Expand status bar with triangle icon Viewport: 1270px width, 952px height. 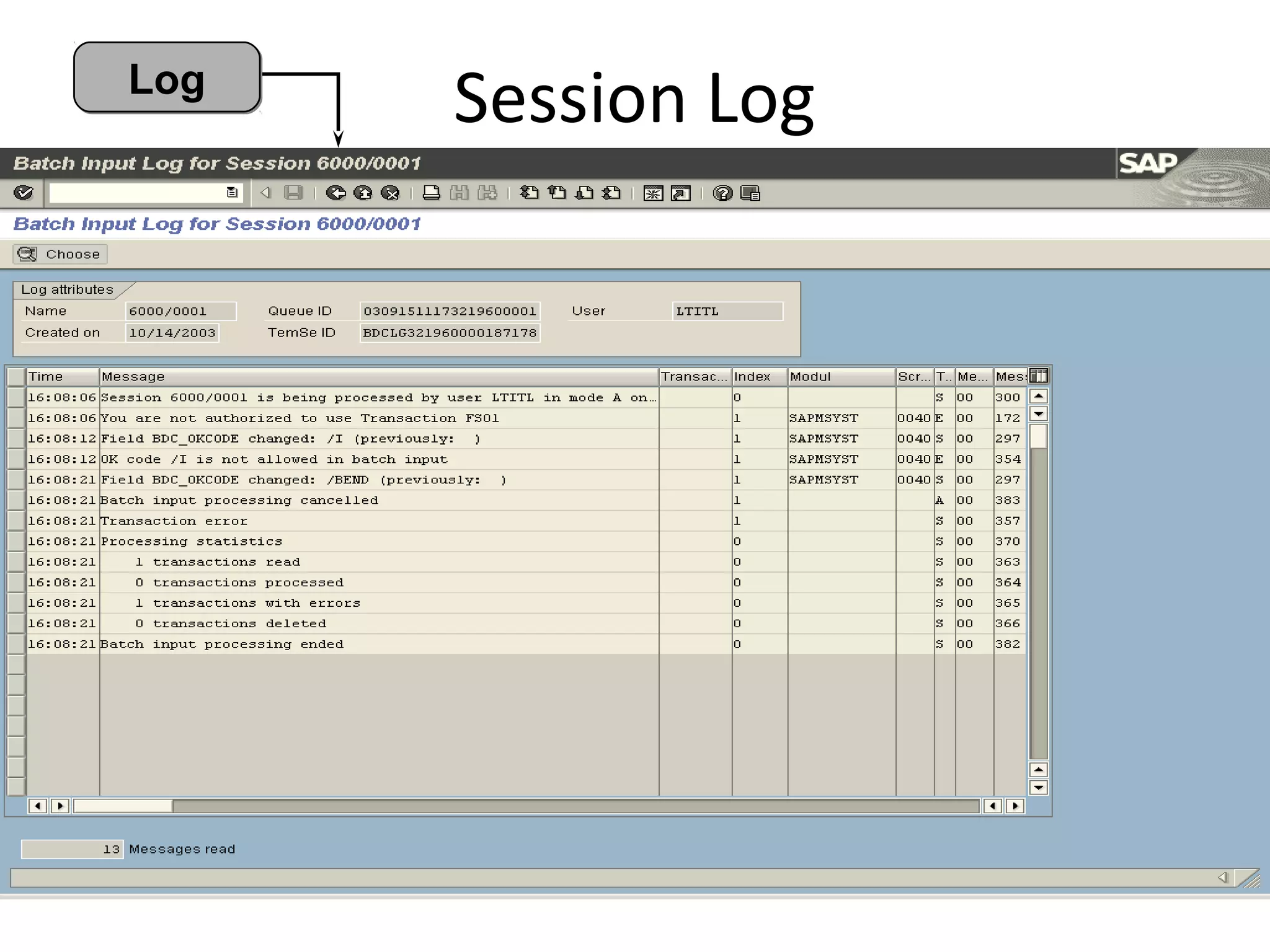tap(1222, 877)
